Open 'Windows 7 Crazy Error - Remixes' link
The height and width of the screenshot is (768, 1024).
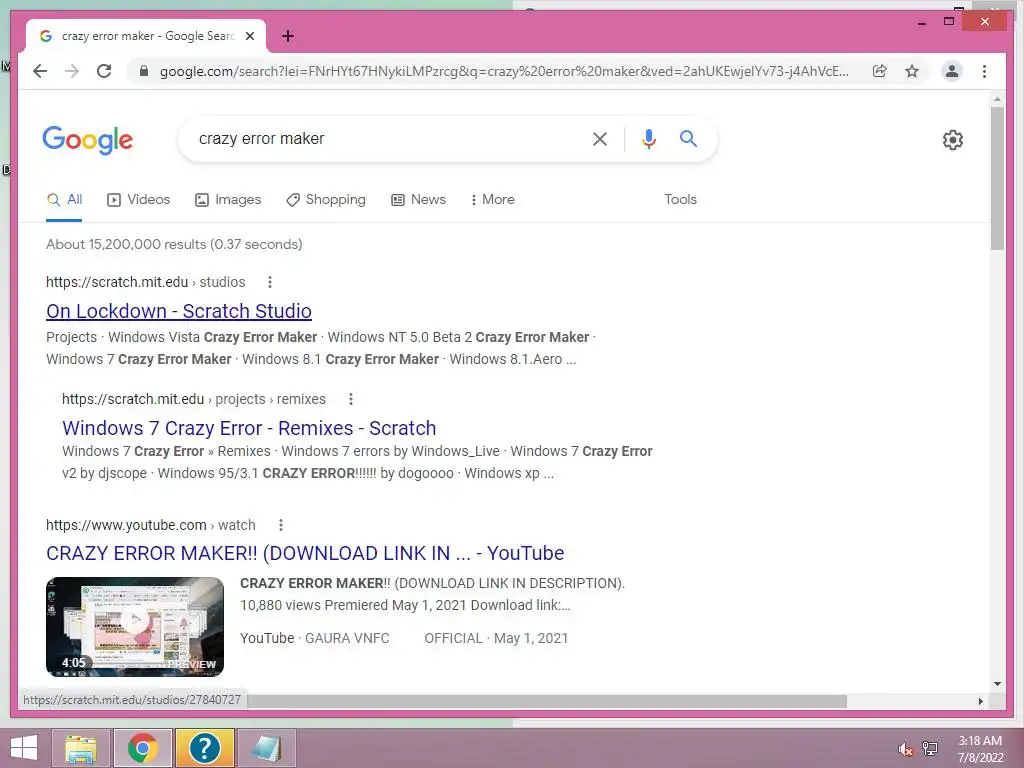[x=249, y=428]
